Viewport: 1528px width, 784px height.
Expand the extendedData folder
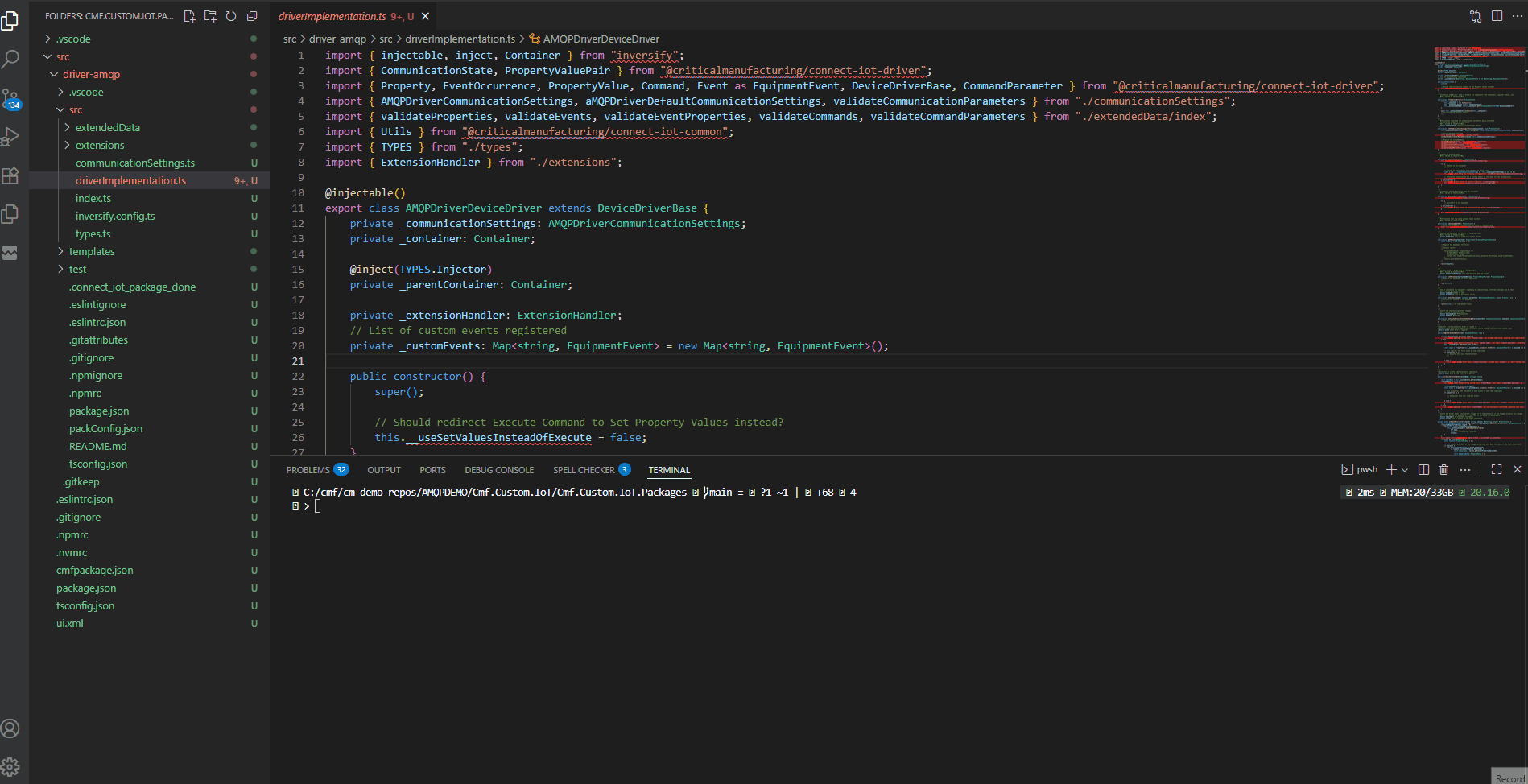[x=107, y=127]
